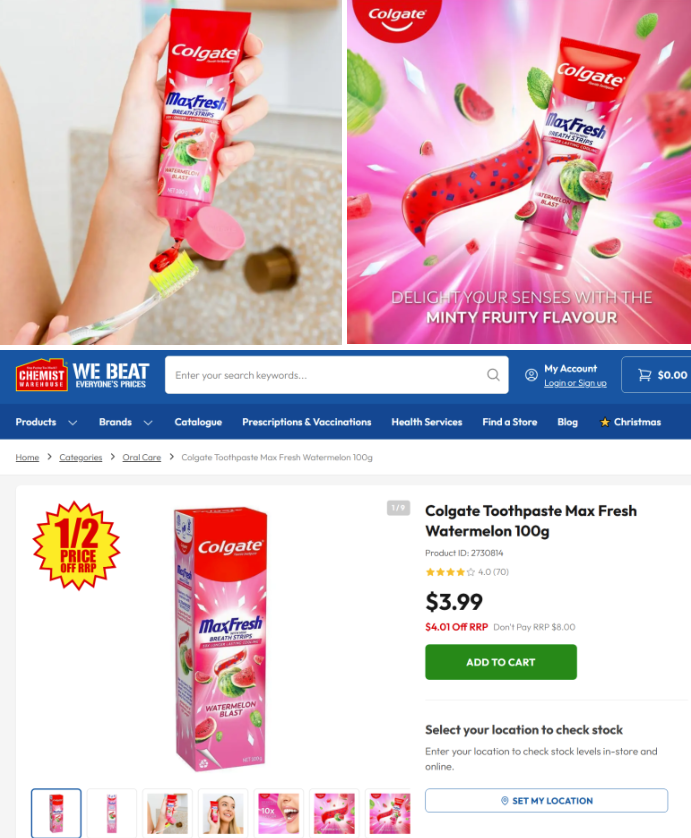Screen dimensions: 691x838
Task: Click the Christmas star icon
Action: point(604,422)
